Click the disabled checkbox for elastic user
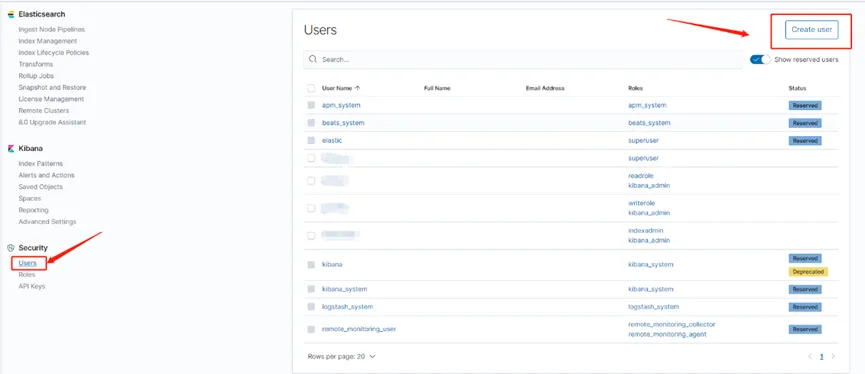Viewport: 865px width, 374px height. click(311, 141)
